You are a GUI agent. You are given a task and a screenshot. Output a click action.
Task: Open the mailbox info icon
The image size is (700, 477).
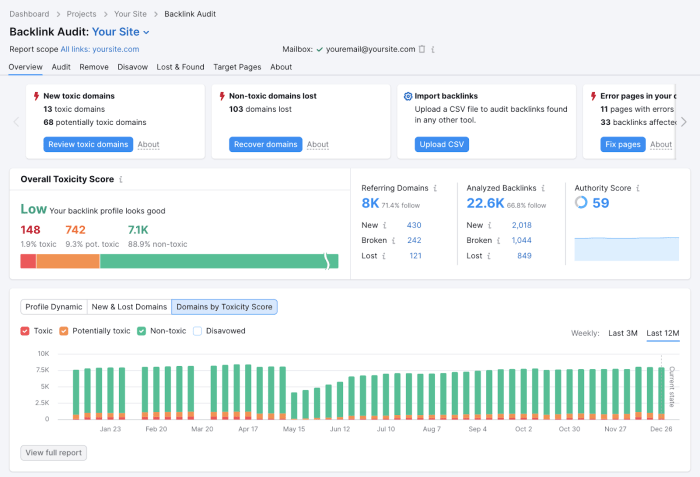click(x=433, y=50)
